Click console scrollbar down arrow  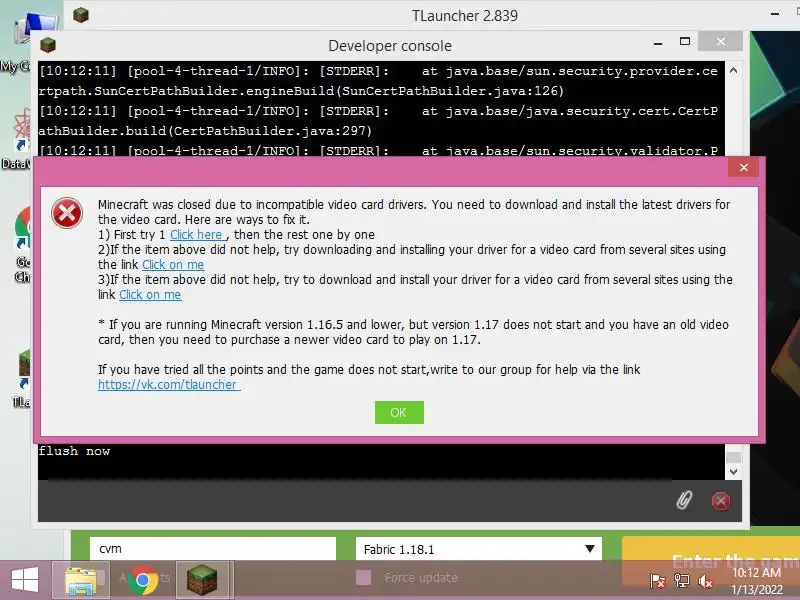click(x=733, y=471)
